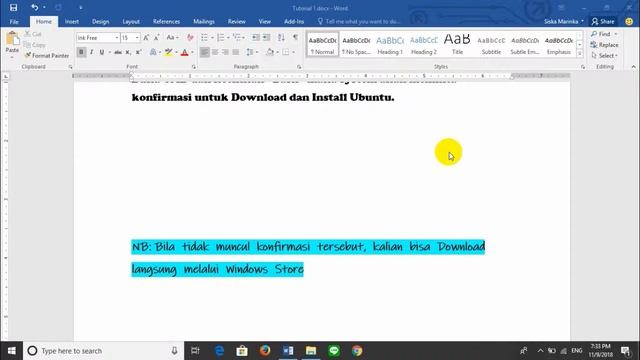Decrease paragraph indent
Viewport: 640px width, 360px height.
[256, 38]
